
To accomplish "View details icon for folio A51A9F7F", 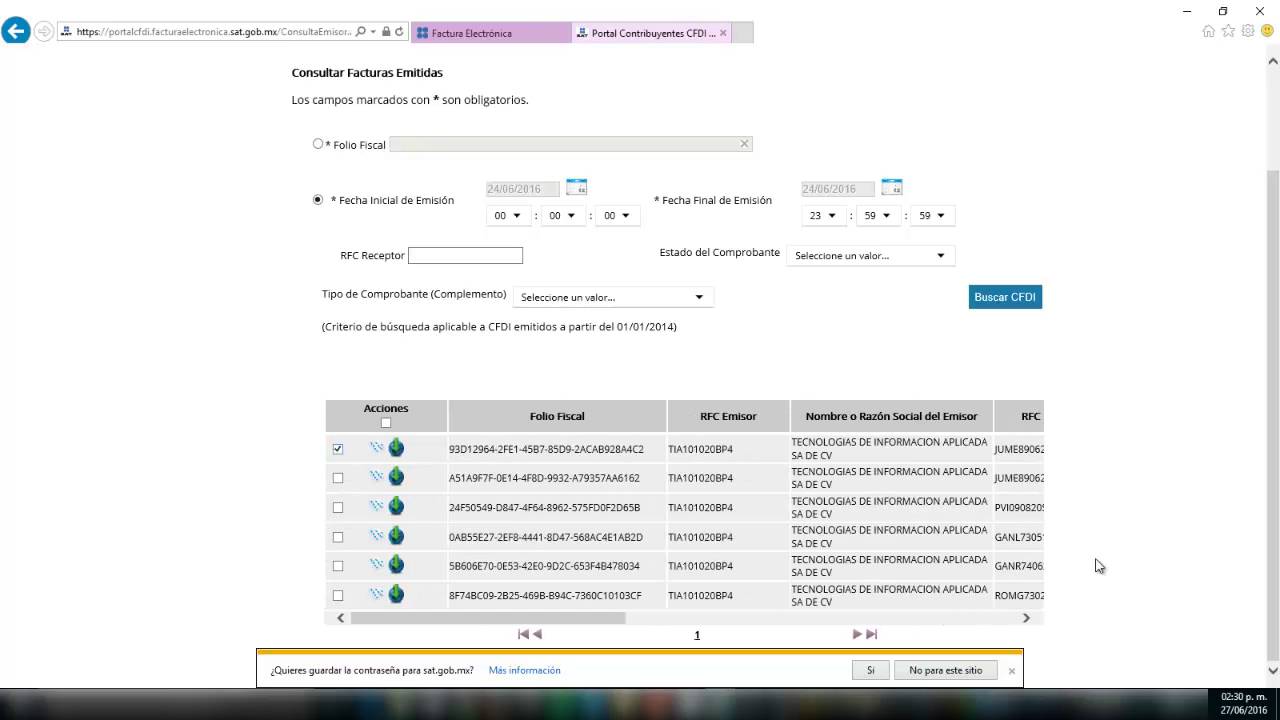I will (376, 477).
